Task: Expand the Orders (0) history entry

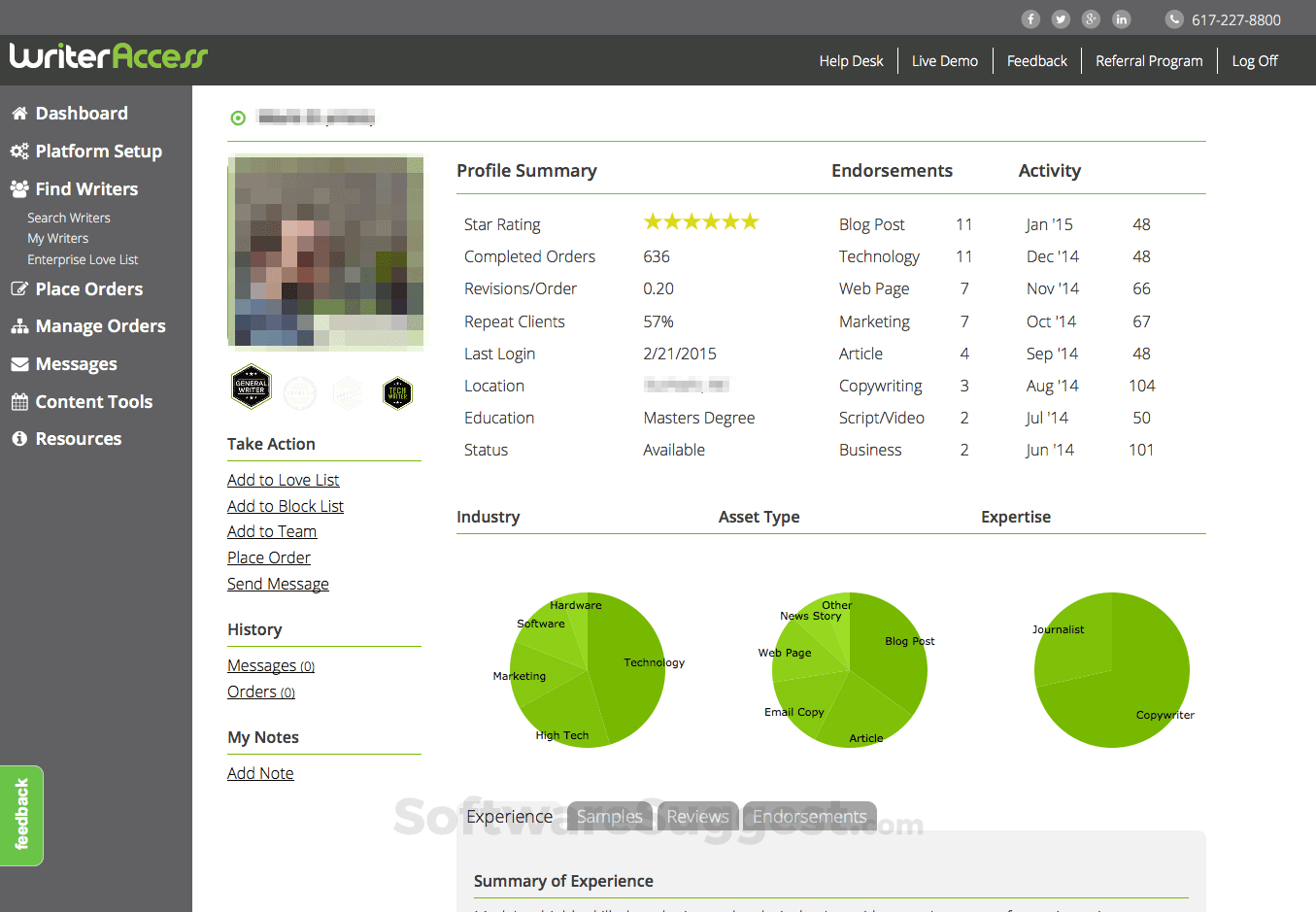Action: [x=260, y=692]
